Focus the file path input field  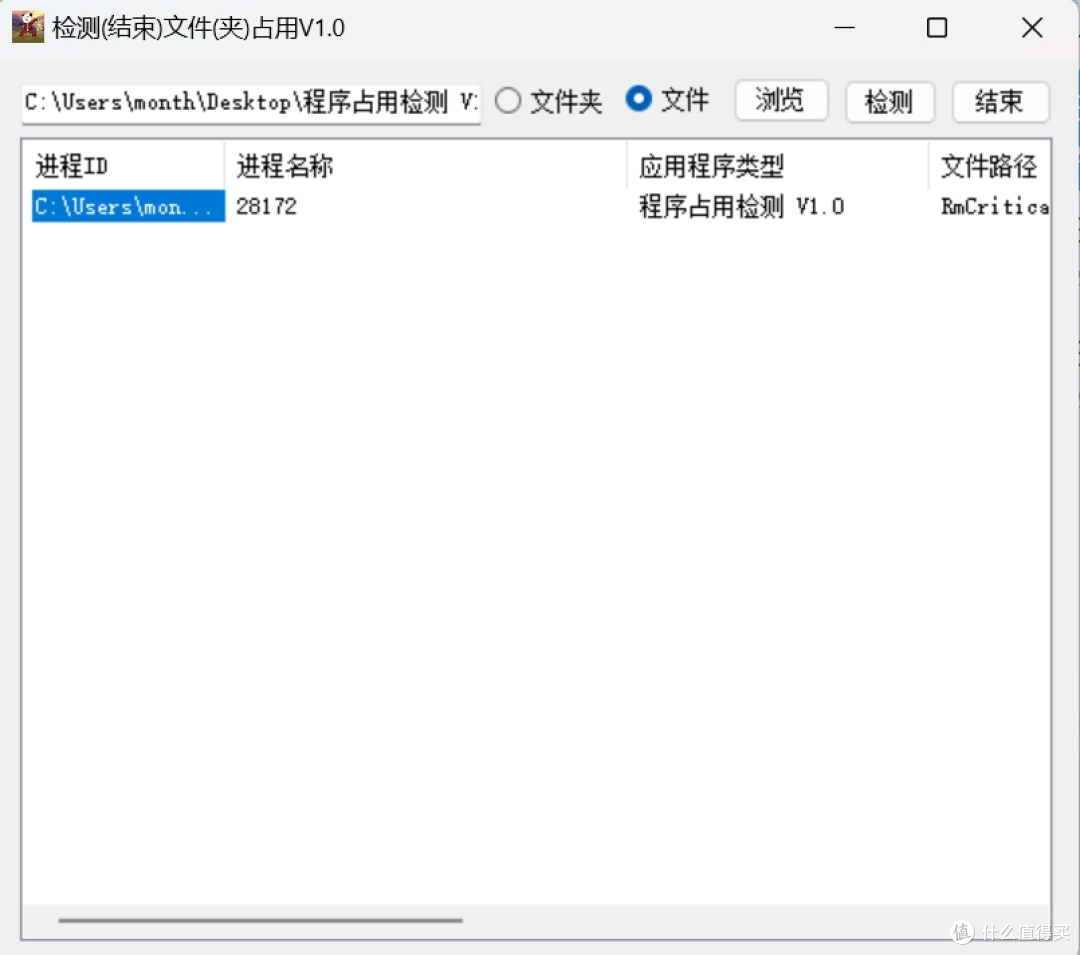pyautogui.click(x=251, y=103)
